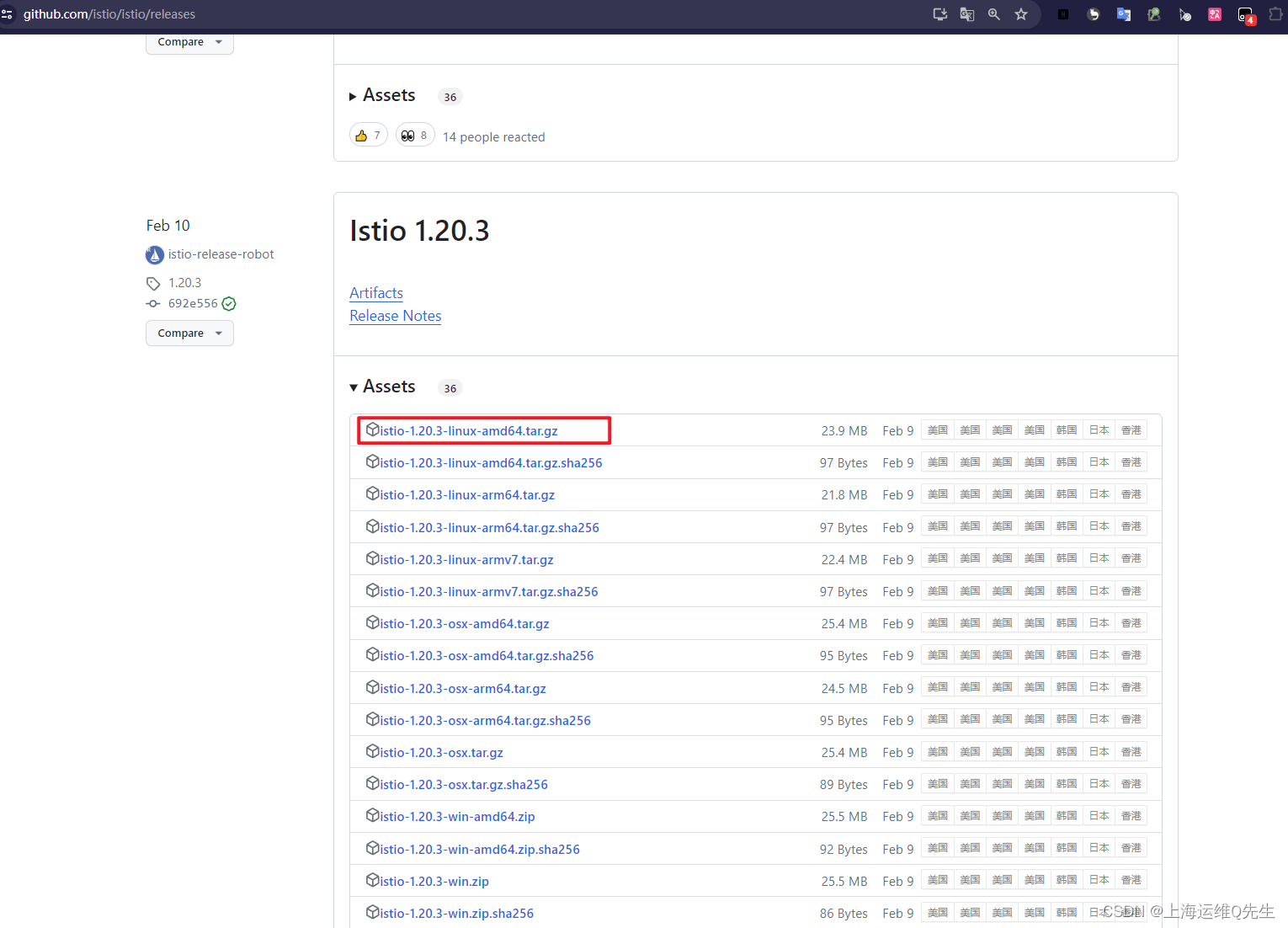Click 日本 mirror for osx.tar.gz row
The height and width of the screenshot is (928, 1288).
click(1099, 752)
